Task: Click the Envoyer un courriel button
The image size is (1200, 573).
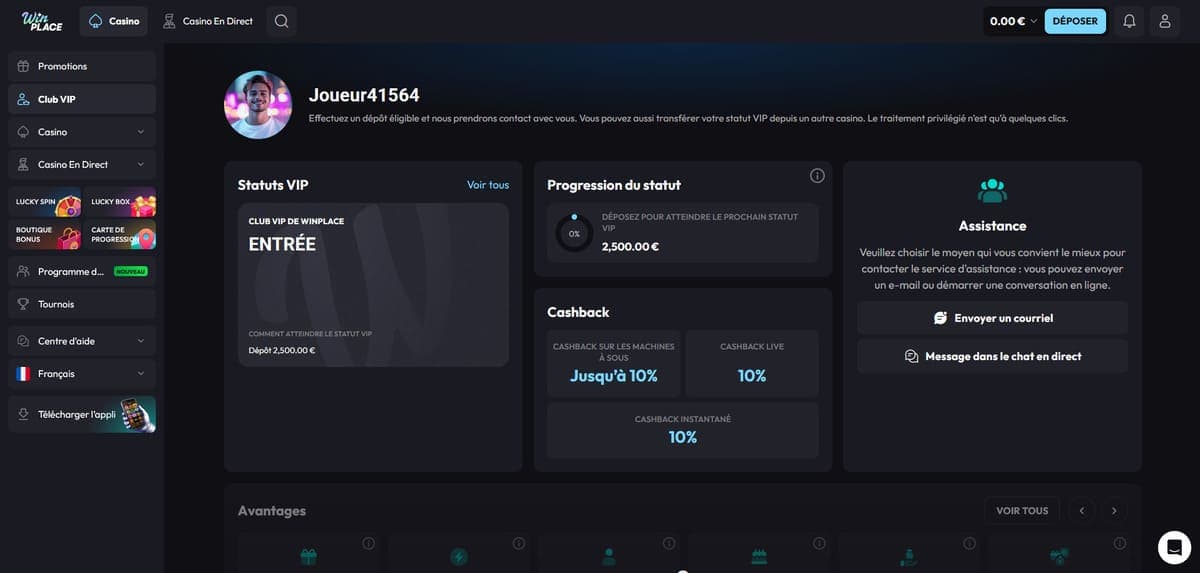Action: pos(992,318)
